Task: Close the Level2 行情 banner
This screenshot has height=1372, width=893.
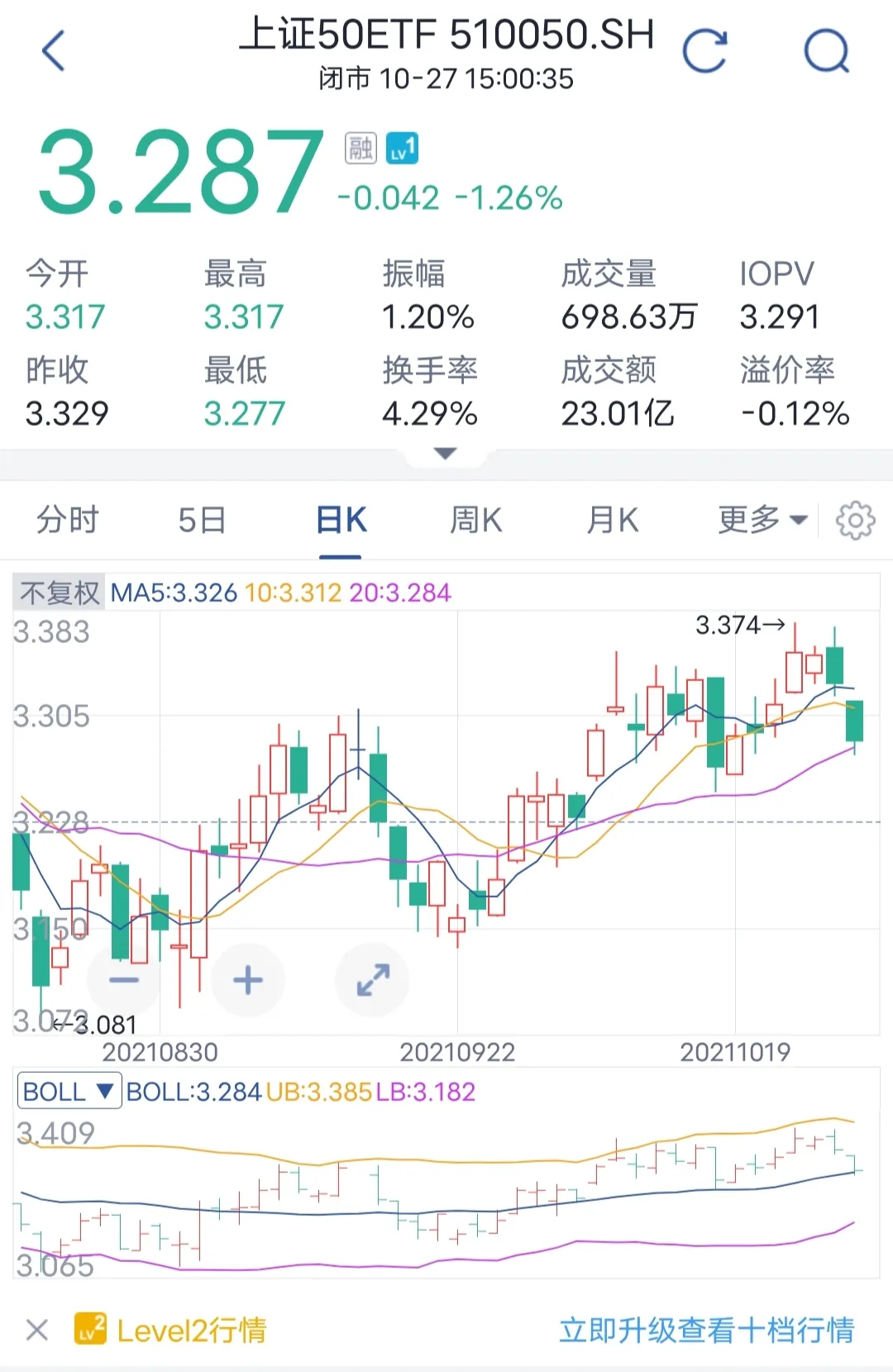Action: tap(37, 1331)
